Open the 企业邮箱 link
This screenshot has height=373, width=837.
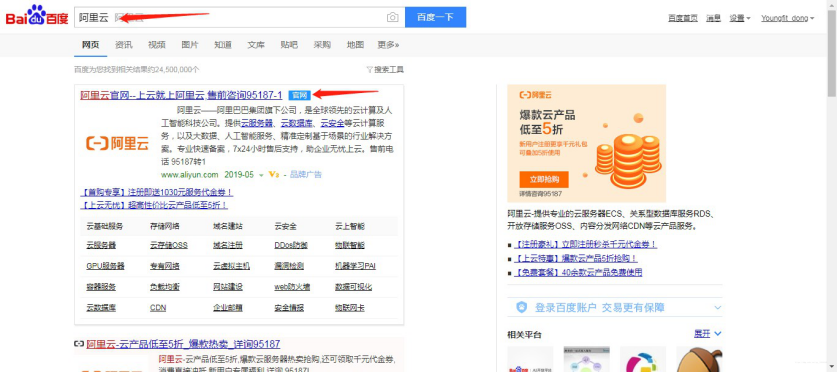(227, 307)
